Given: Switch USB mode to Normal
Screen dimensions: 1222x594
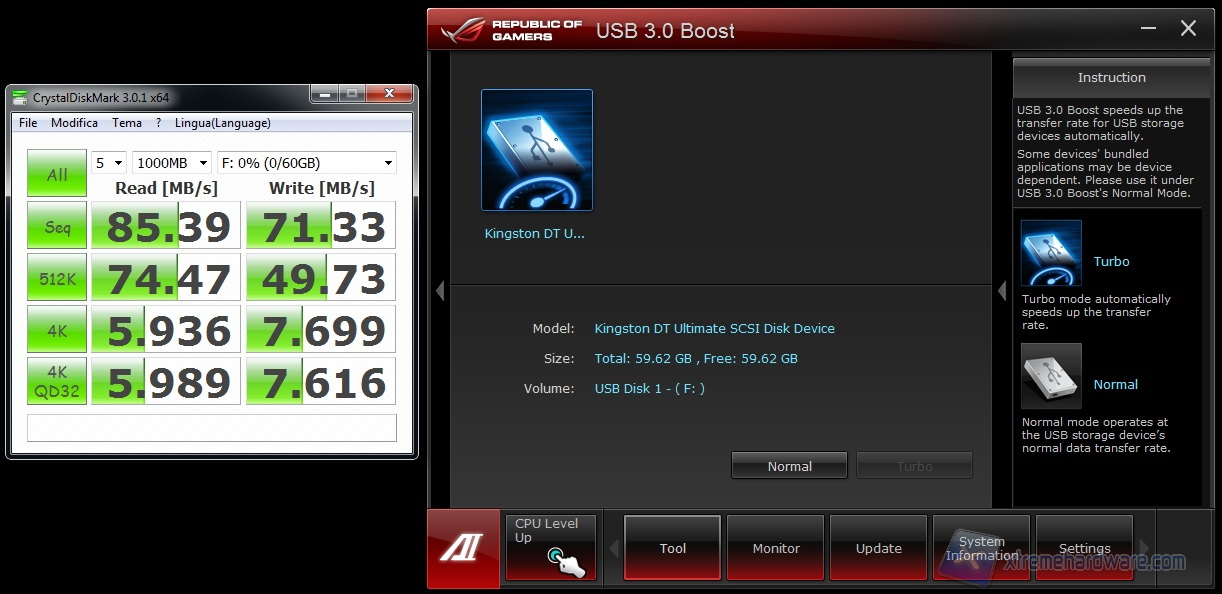Looking at the screenshot, I should click(789, 466).
